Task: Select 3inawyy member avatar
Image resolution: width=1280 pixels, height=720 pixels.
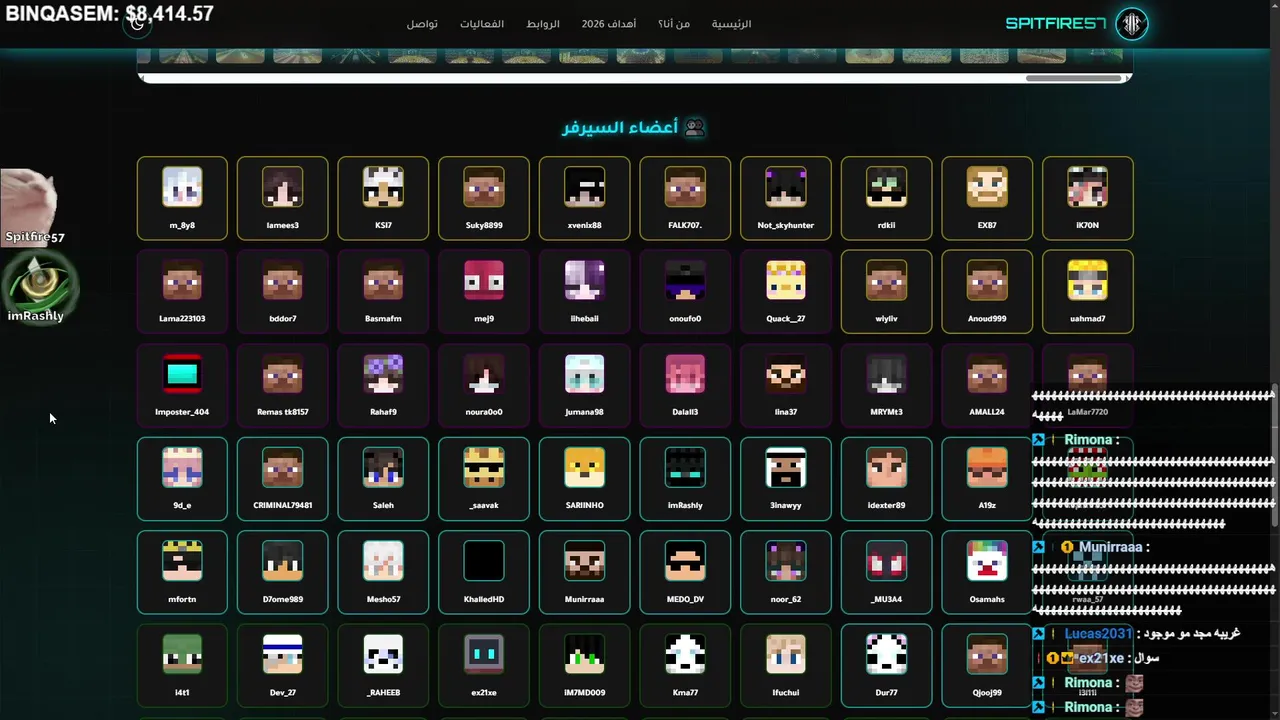Action: 786,467
